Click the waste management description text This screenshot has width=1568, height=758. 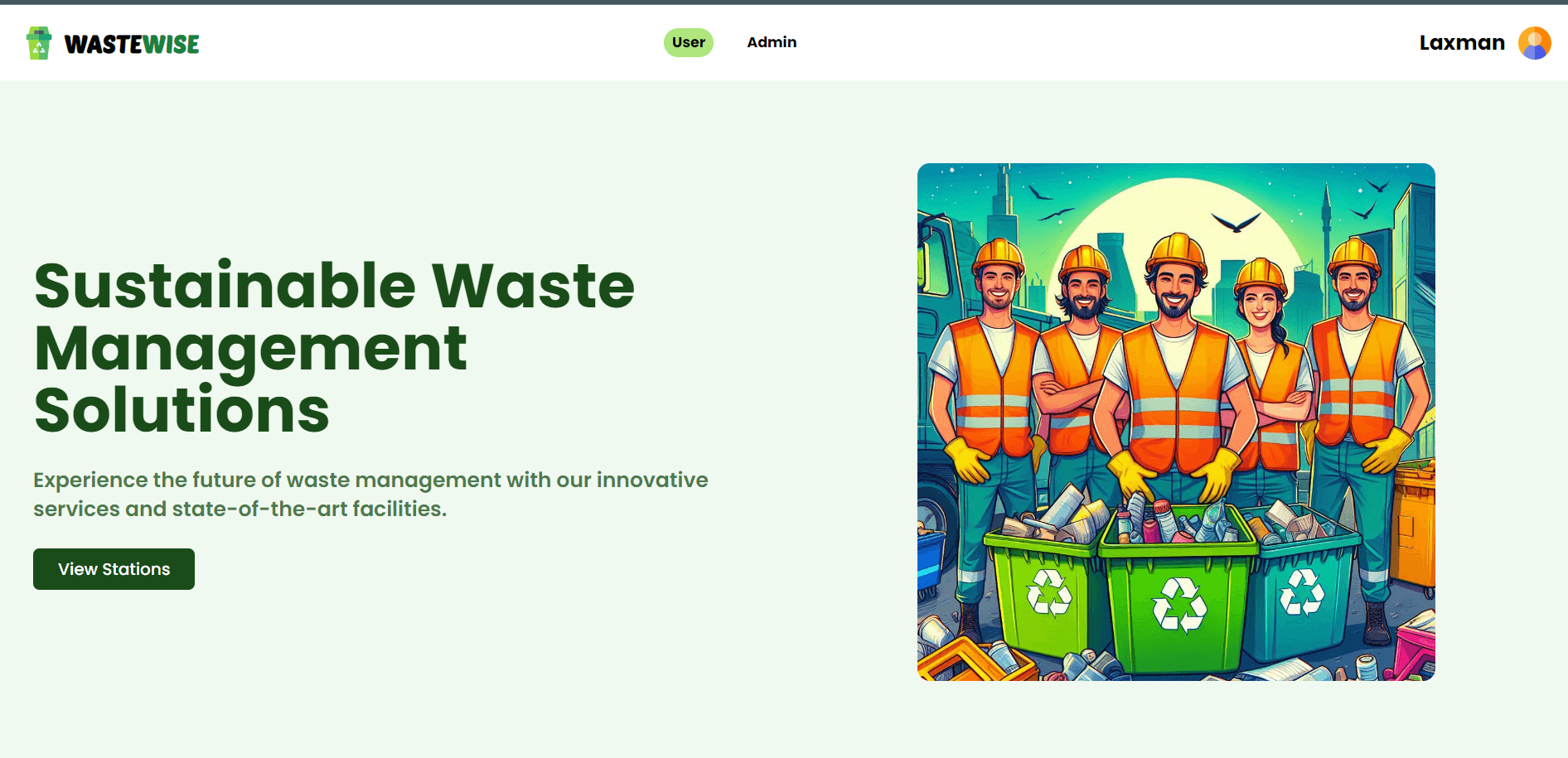(x=370, y=494)
